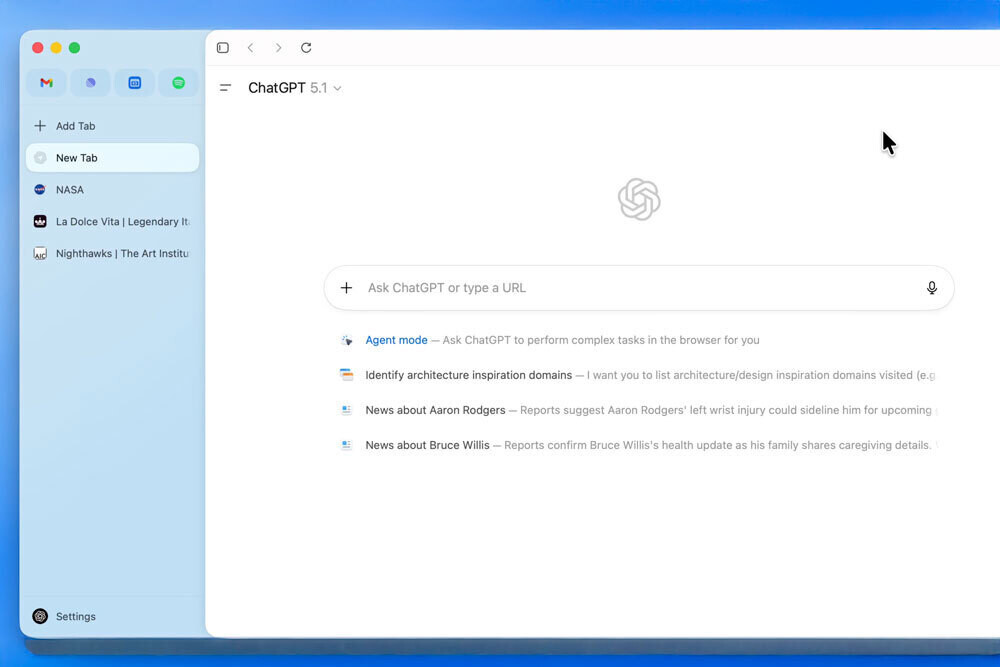Start voice input with the microphone icon

tap(931, 288)
